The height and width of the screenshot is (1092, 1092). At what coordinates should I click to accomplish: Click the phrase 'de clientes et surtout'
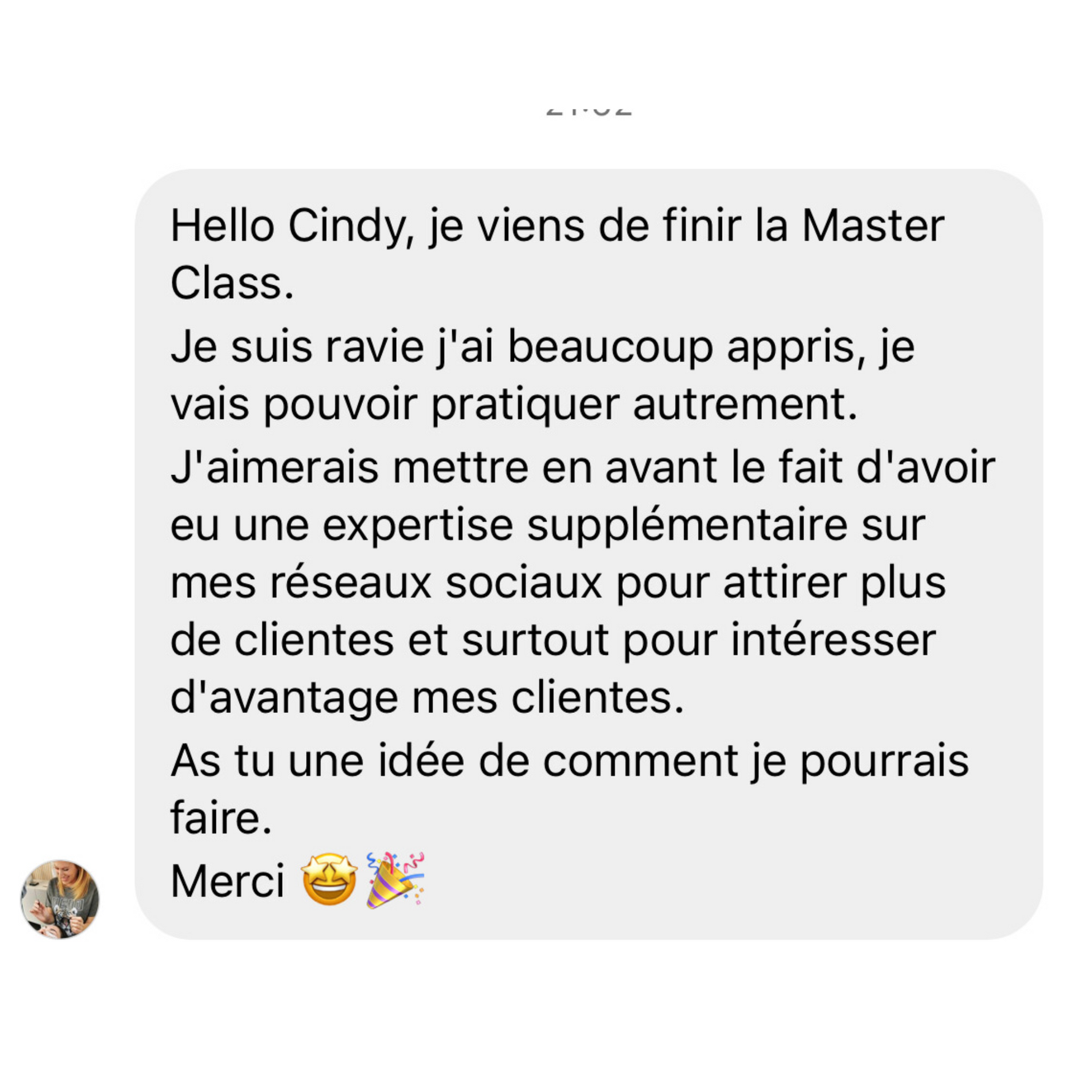[x=390, y=640]
